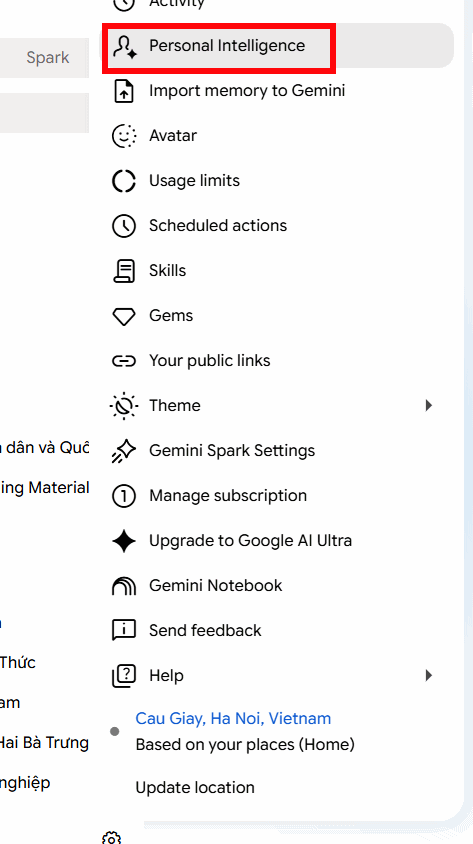Image resolution: width=473 pixels, height=844 pixels.
Task: Click the grey box below Spark
Action: [45, 112]
